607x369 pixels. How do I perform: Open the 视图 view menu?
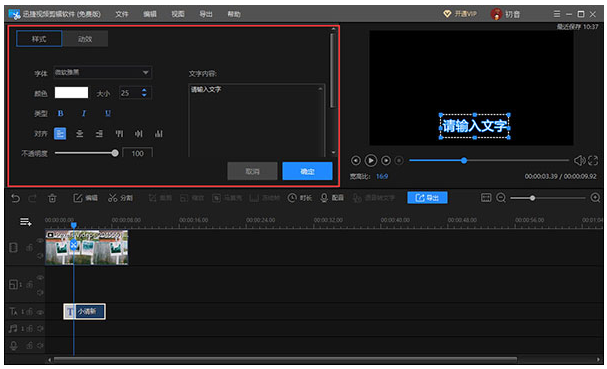click(x=178, y=14)
